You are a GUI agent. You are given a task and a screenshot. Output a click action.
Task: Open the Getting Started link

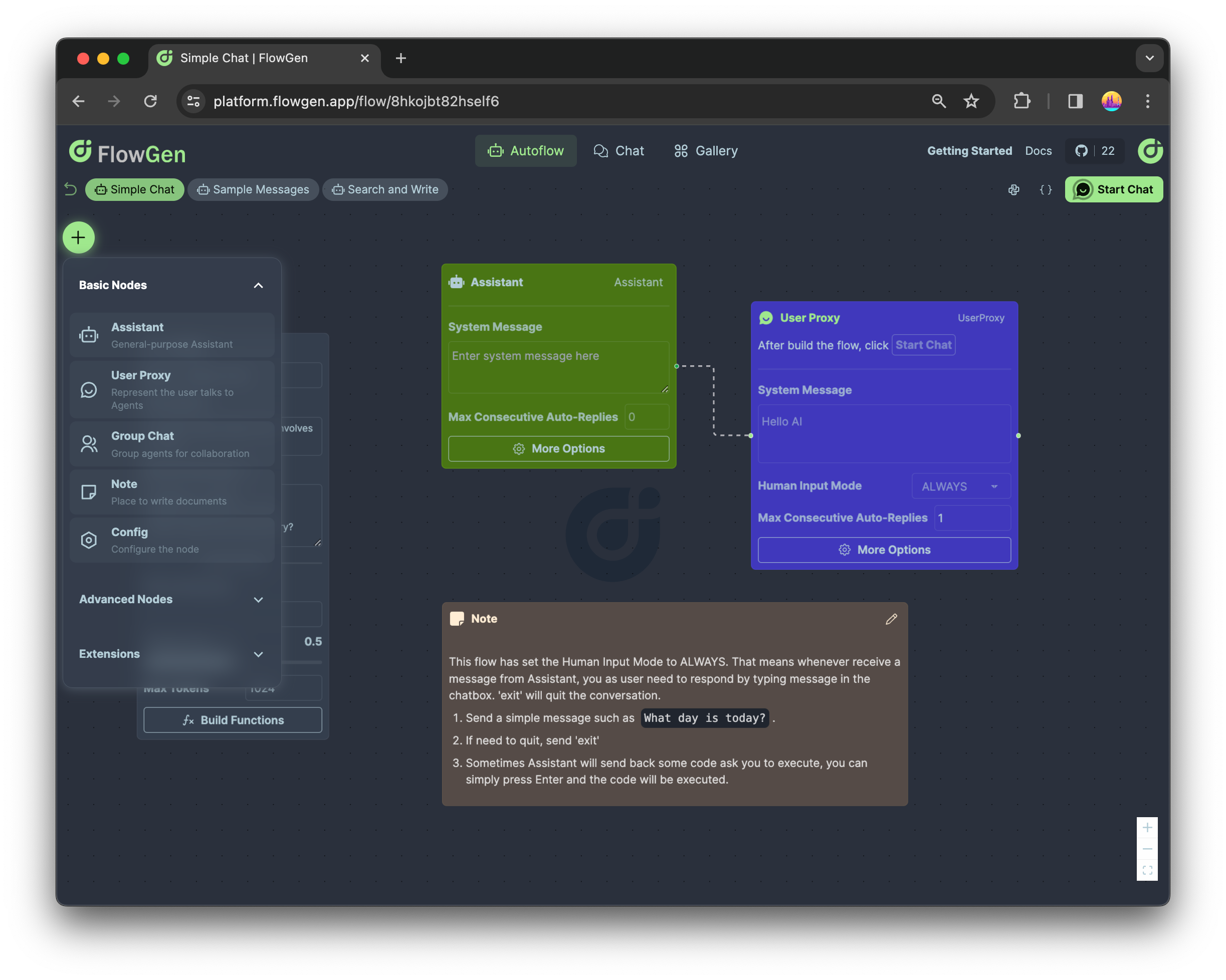coord(969,151)
